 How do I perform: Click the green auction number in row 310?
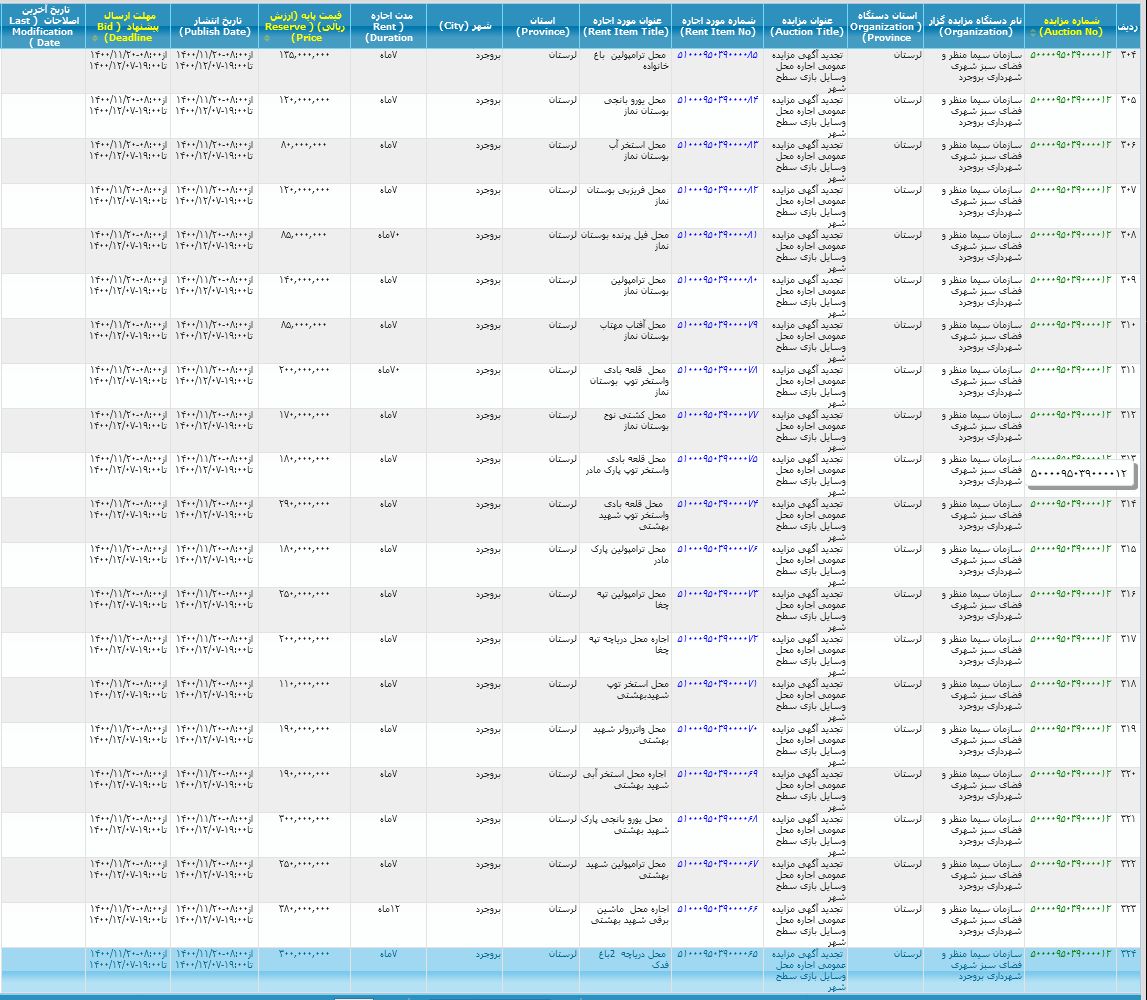tap(1070, 325)
